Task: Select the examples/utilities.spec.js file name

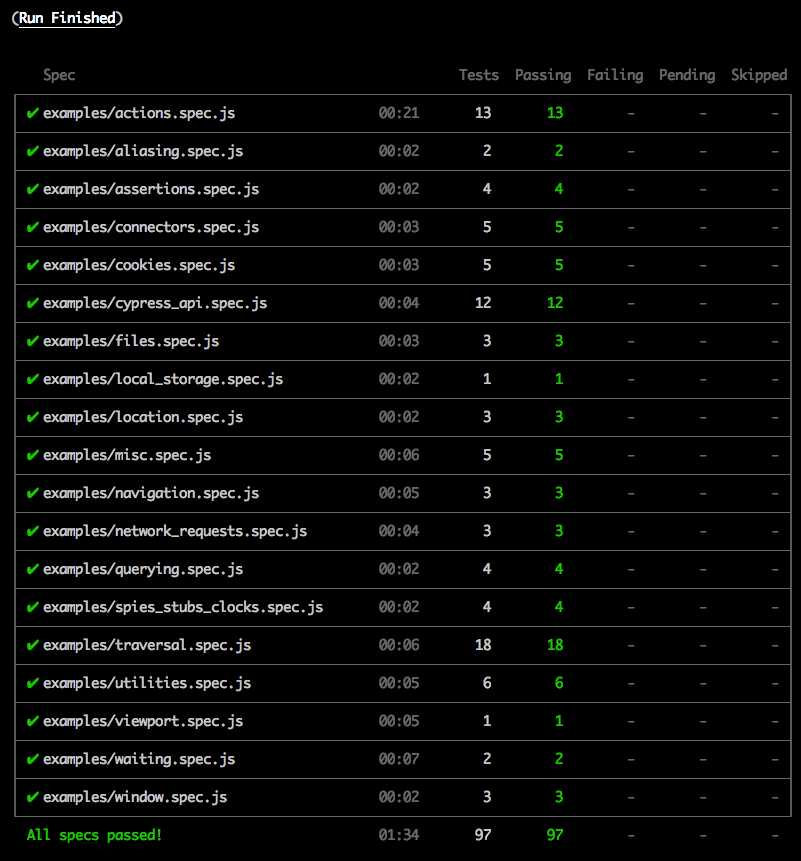Action: click(x=147, y=683)
